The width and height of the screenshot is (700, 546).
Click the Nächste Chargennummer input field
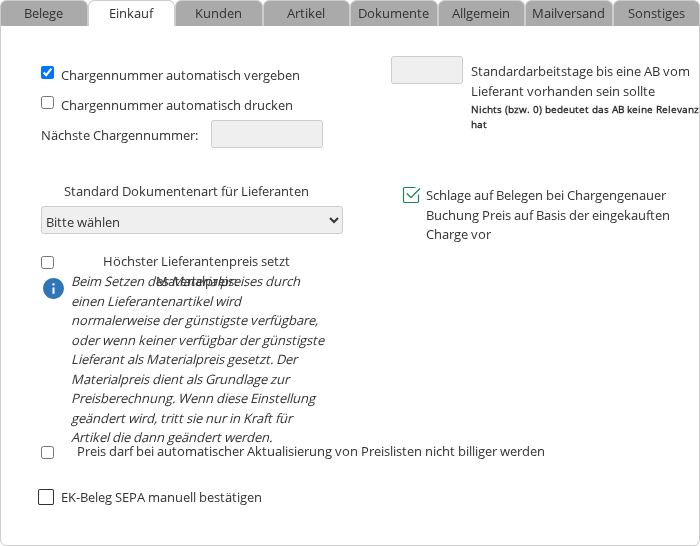(x=267, y=134)
